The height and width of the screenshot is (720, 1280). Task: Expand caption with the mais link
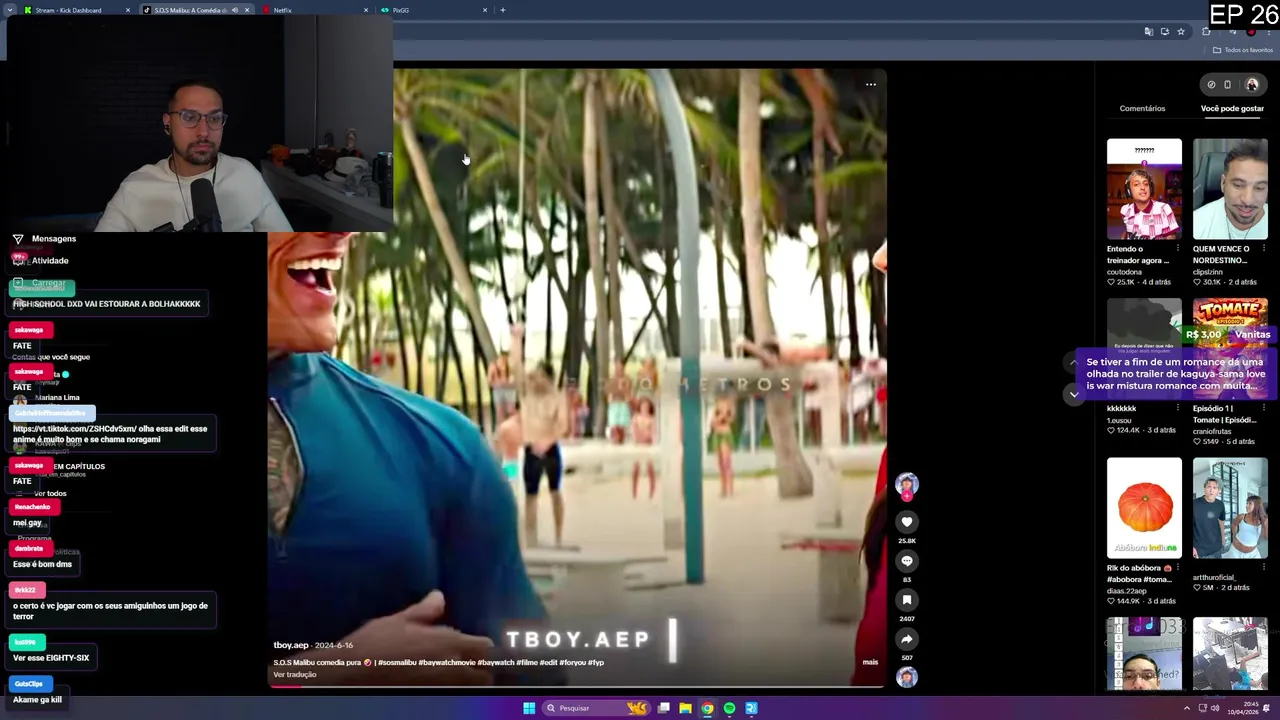[870, 662]
